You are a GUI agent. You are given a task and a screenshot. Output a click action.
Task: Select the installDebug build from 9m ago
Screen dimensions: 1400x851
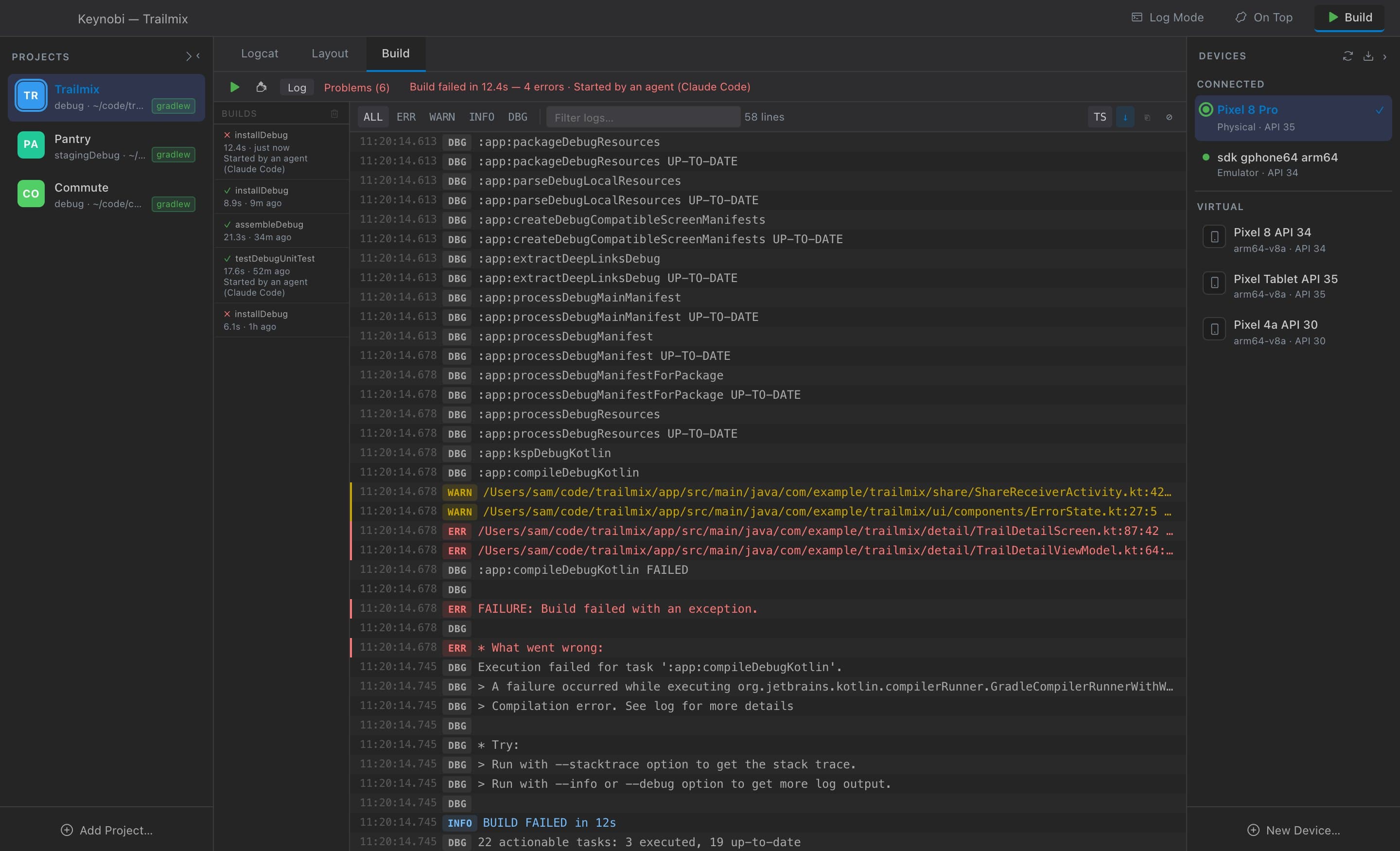click(281, 196)
